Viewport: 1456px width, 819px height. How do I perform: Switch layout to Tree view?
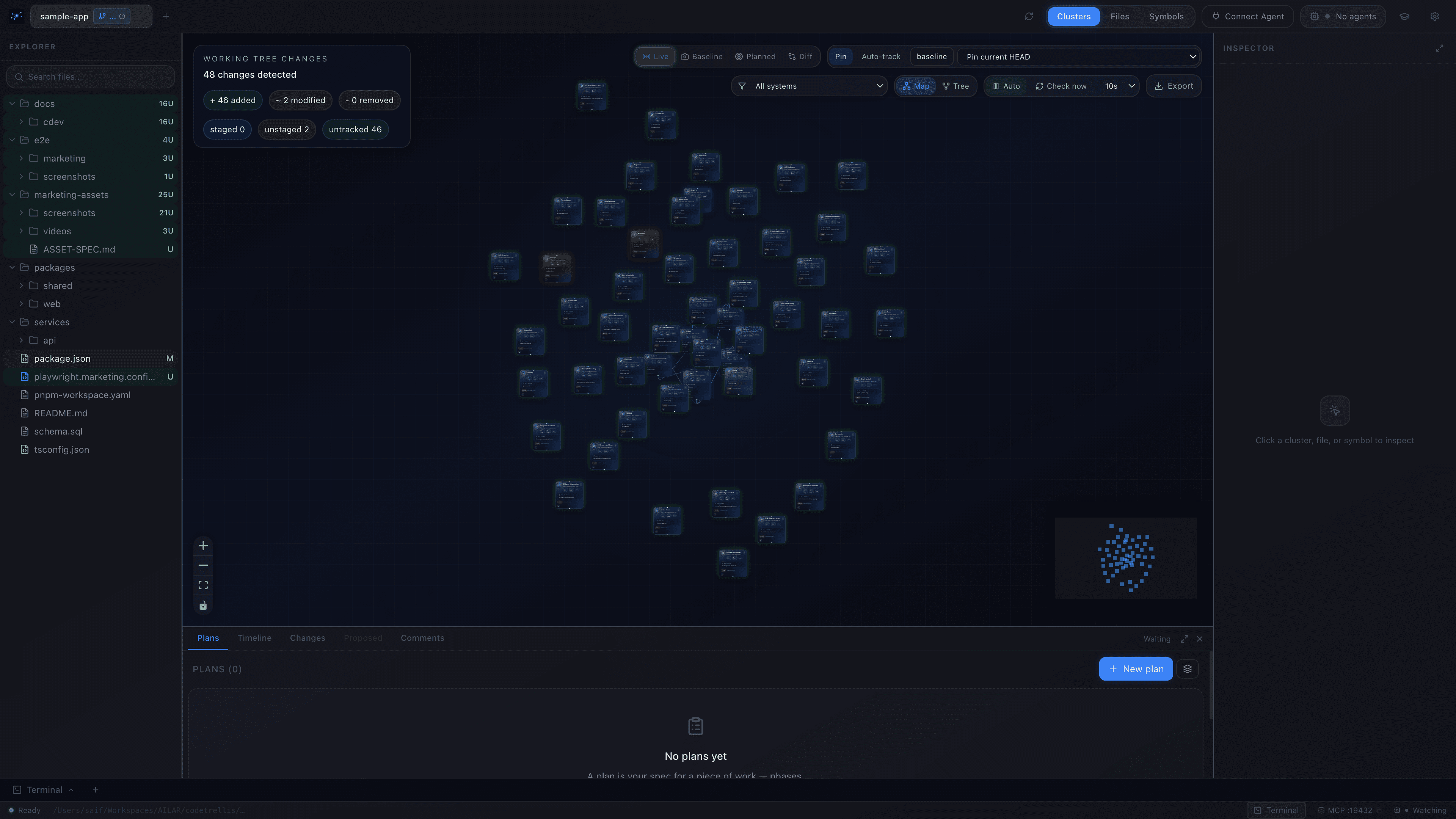point(955,86)
